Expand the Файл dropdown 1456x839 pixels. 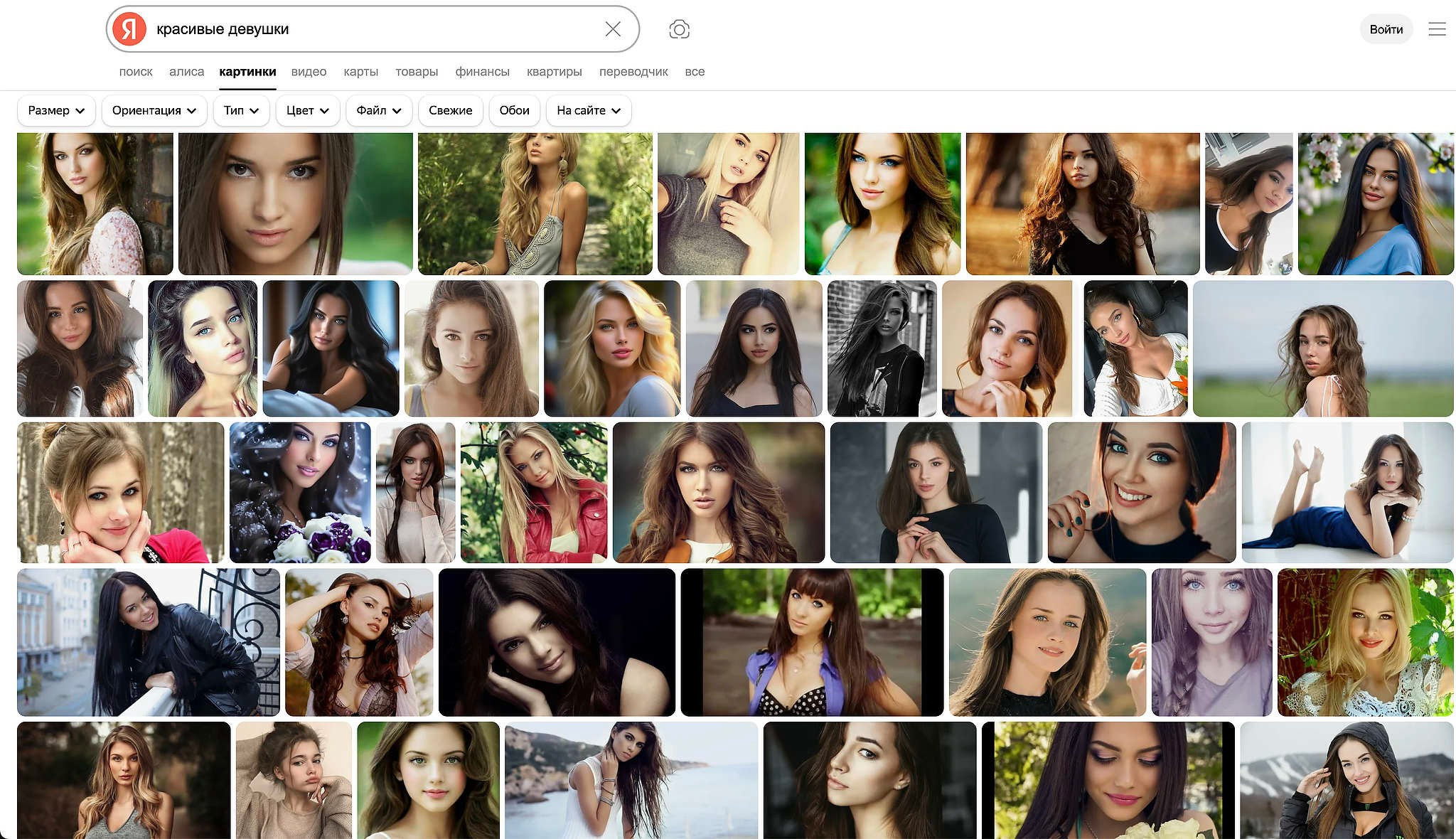378,111
